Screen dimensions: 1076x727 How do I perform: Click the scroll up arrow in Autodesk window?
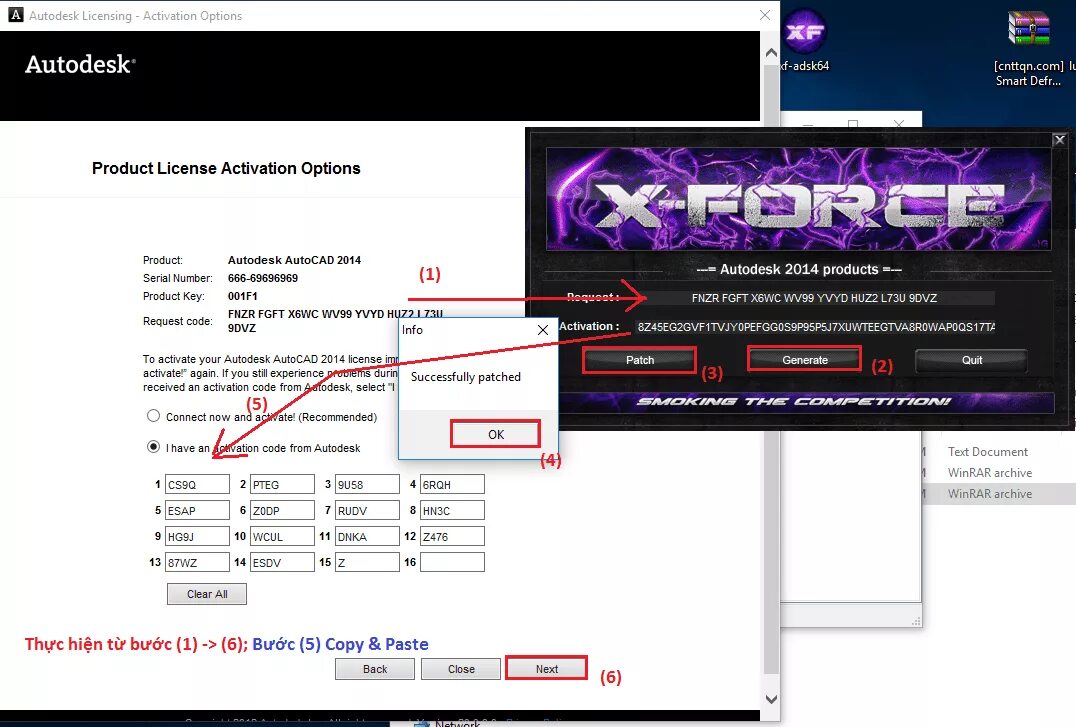tap(771, 53)
